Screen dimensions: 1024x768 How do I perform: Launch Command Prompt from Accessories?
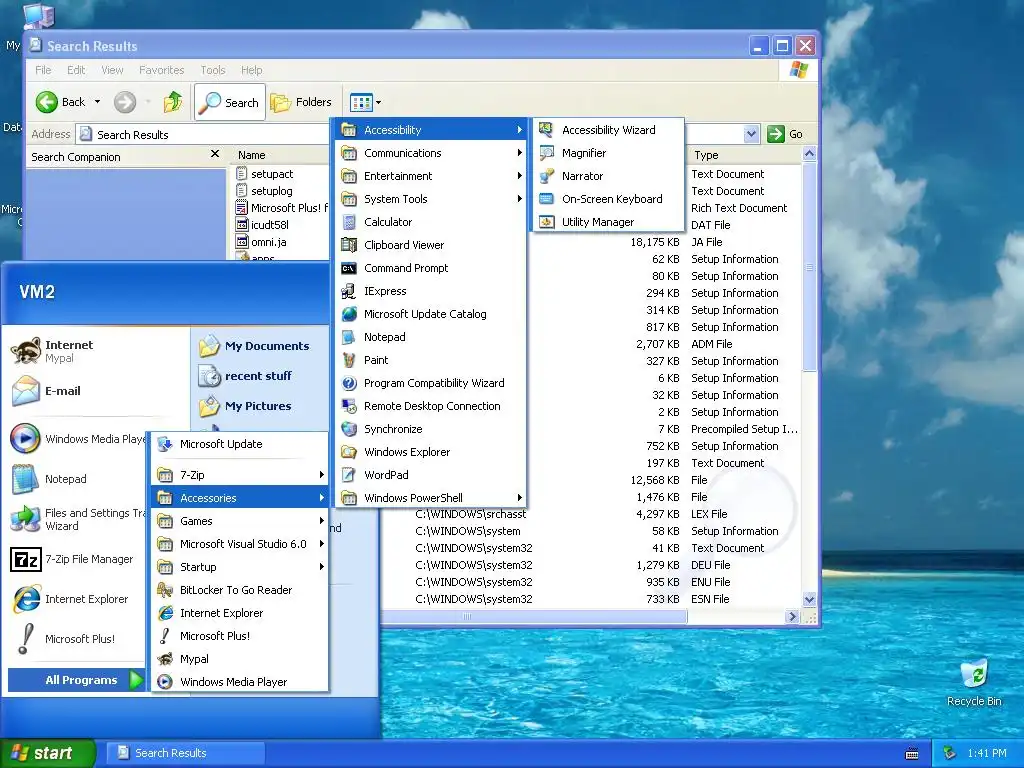click(x=431, y=268)
